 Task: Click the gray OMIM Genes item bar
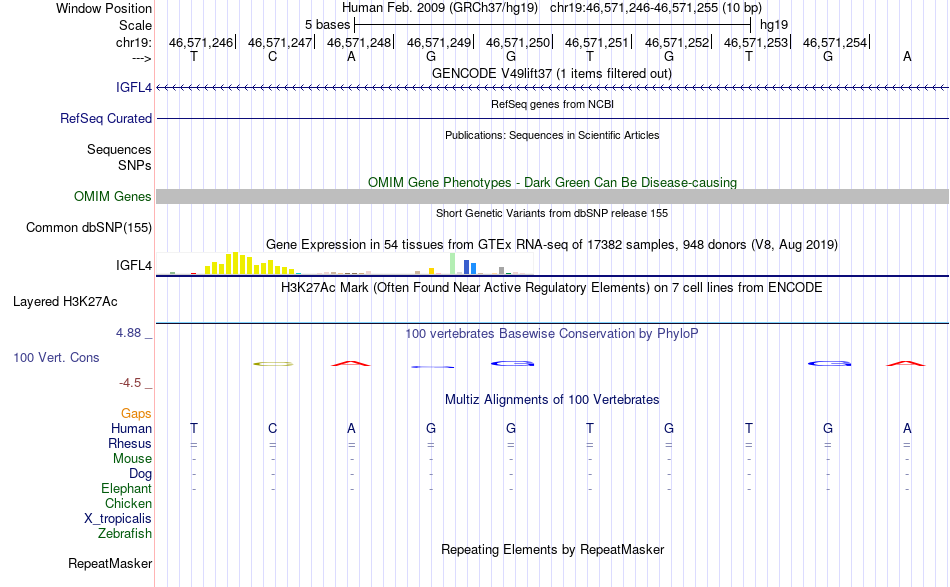[552, 196]
